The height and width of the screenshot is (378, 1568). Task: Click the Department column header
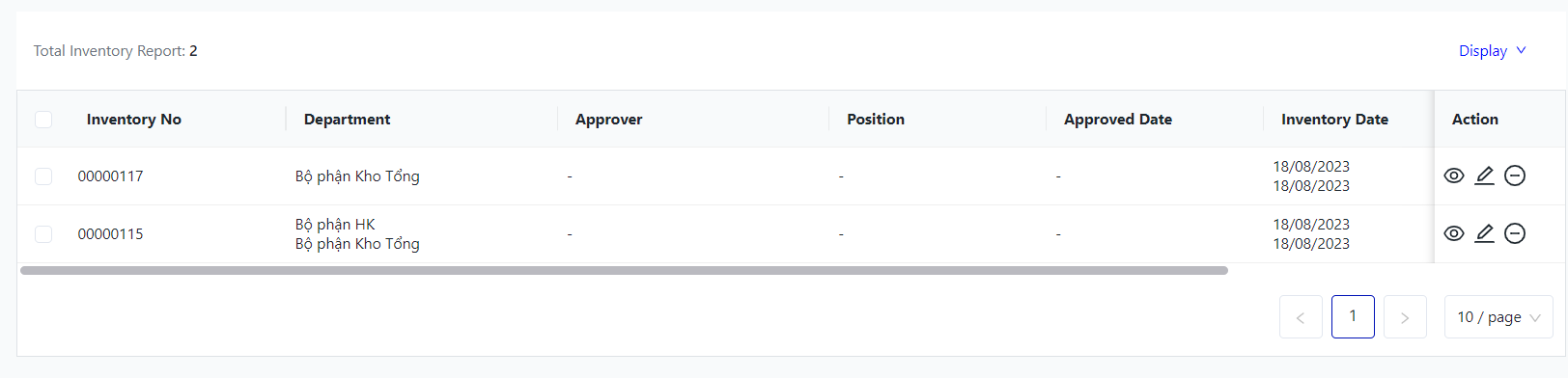pos(348,120)
